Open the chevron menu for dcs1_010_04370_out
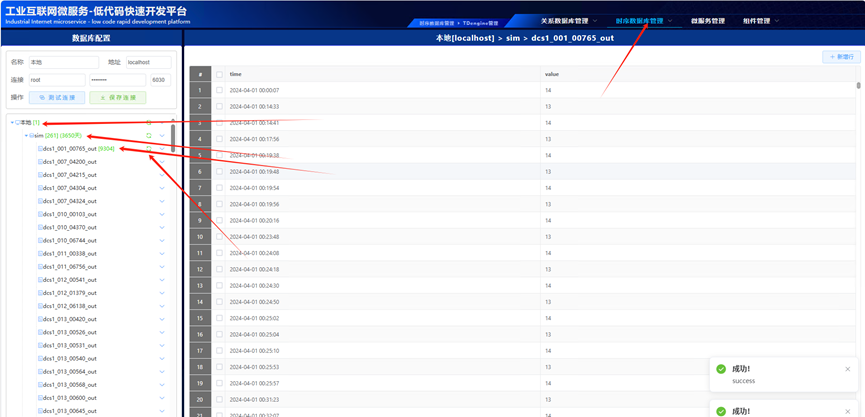This screenshot has height=417, width=865. (x=162, y=227)
